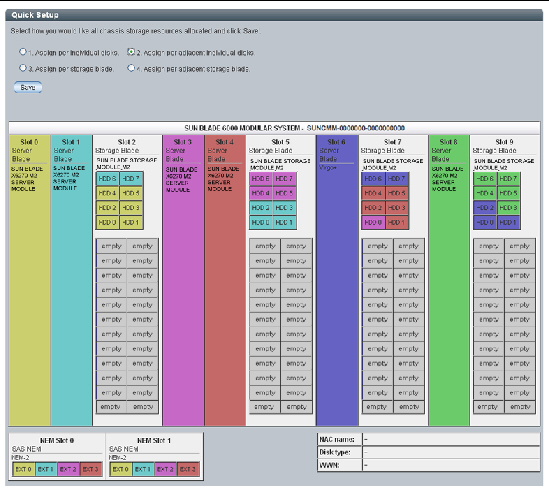Select HDD 0 in Slot 2 storage blade
This screenshot has width=549, height=488.
[107, 222]
